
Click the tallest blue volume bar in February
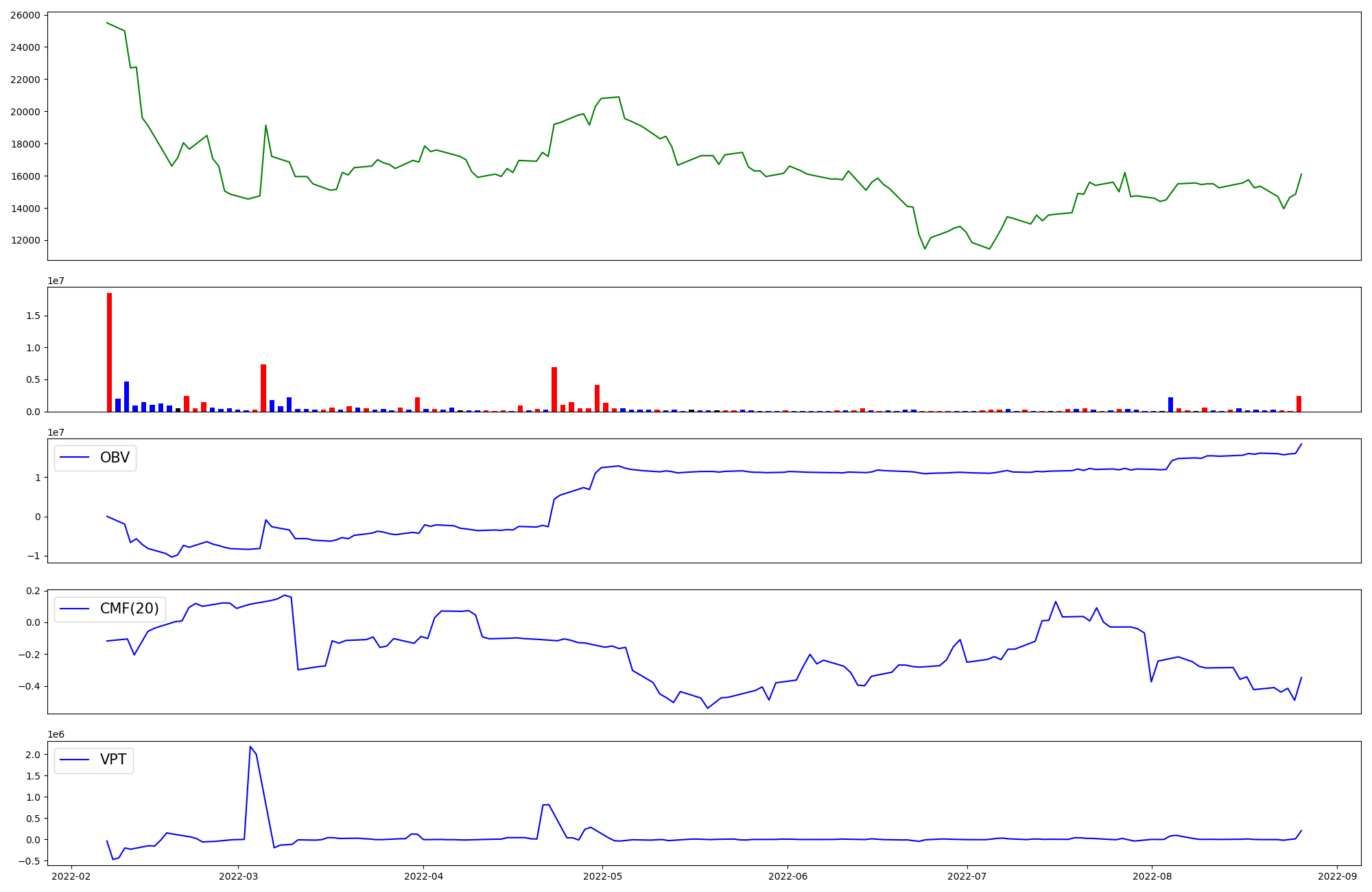tap(126, 397)
